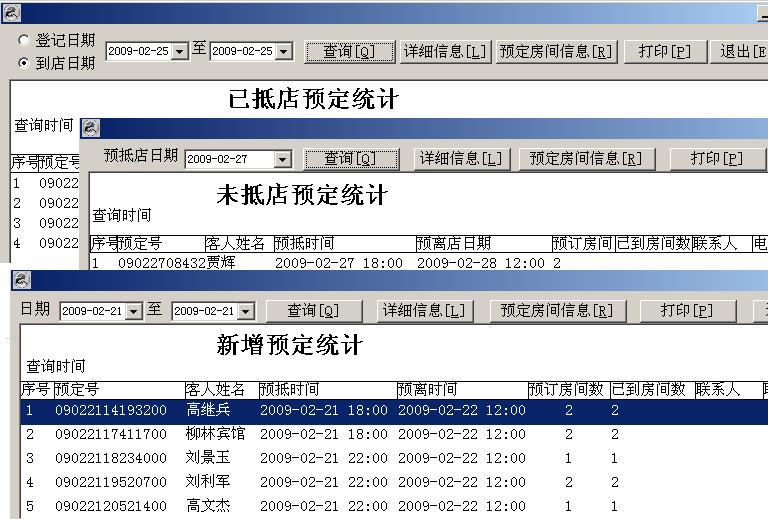Select the 登记日期 radio button
This screenshot has height=519, width=768.
click(x=24, y=40)
